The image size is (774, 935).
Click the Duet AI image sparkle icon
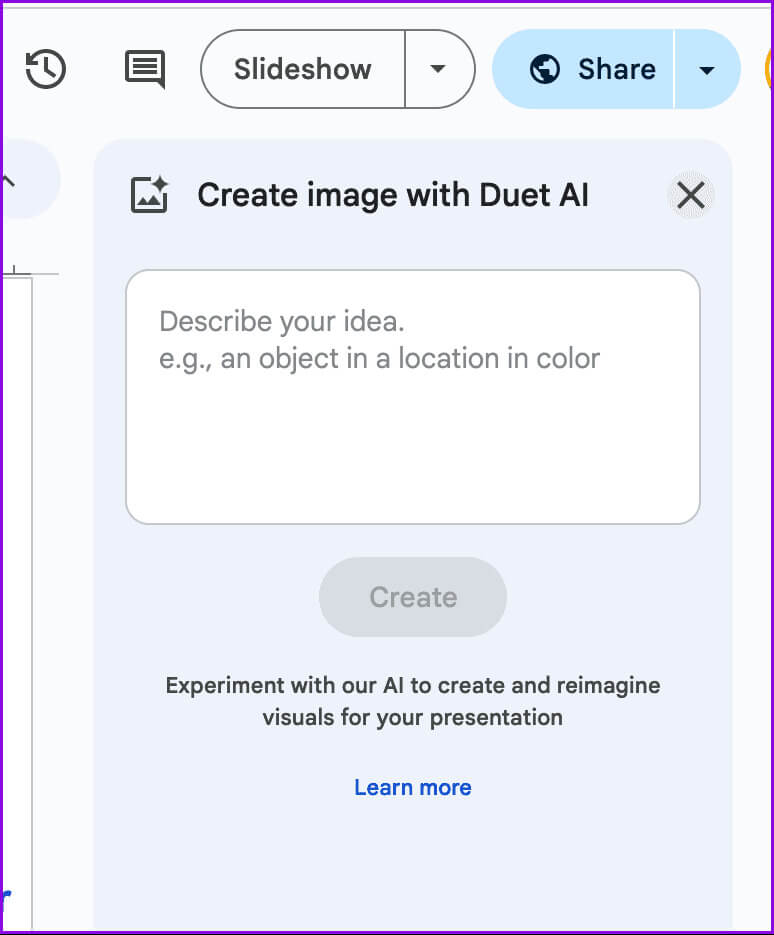click(x=150, y=194)
